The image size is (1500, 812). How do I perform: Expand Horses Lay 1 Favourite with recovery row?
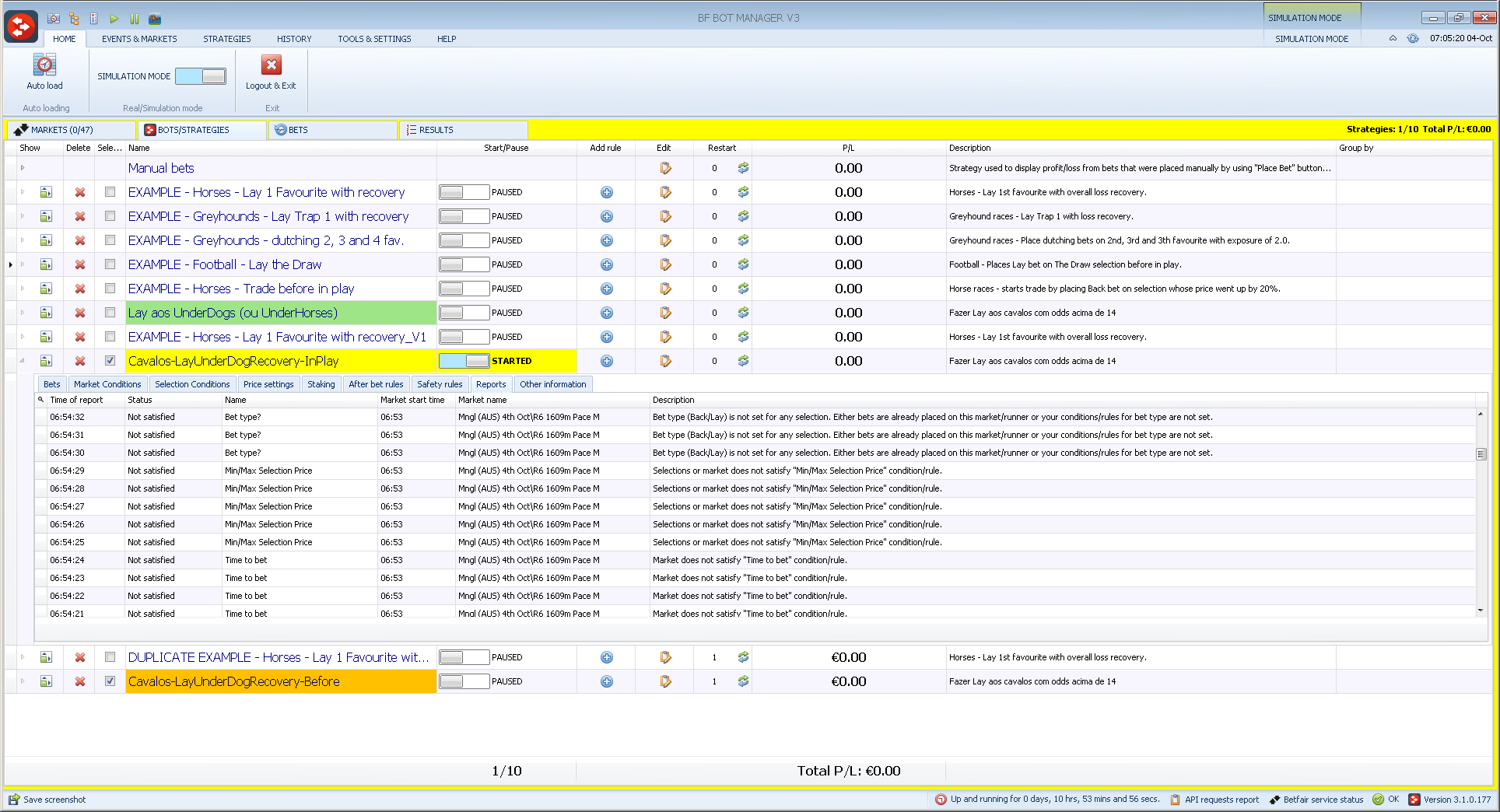click(23, 192)
